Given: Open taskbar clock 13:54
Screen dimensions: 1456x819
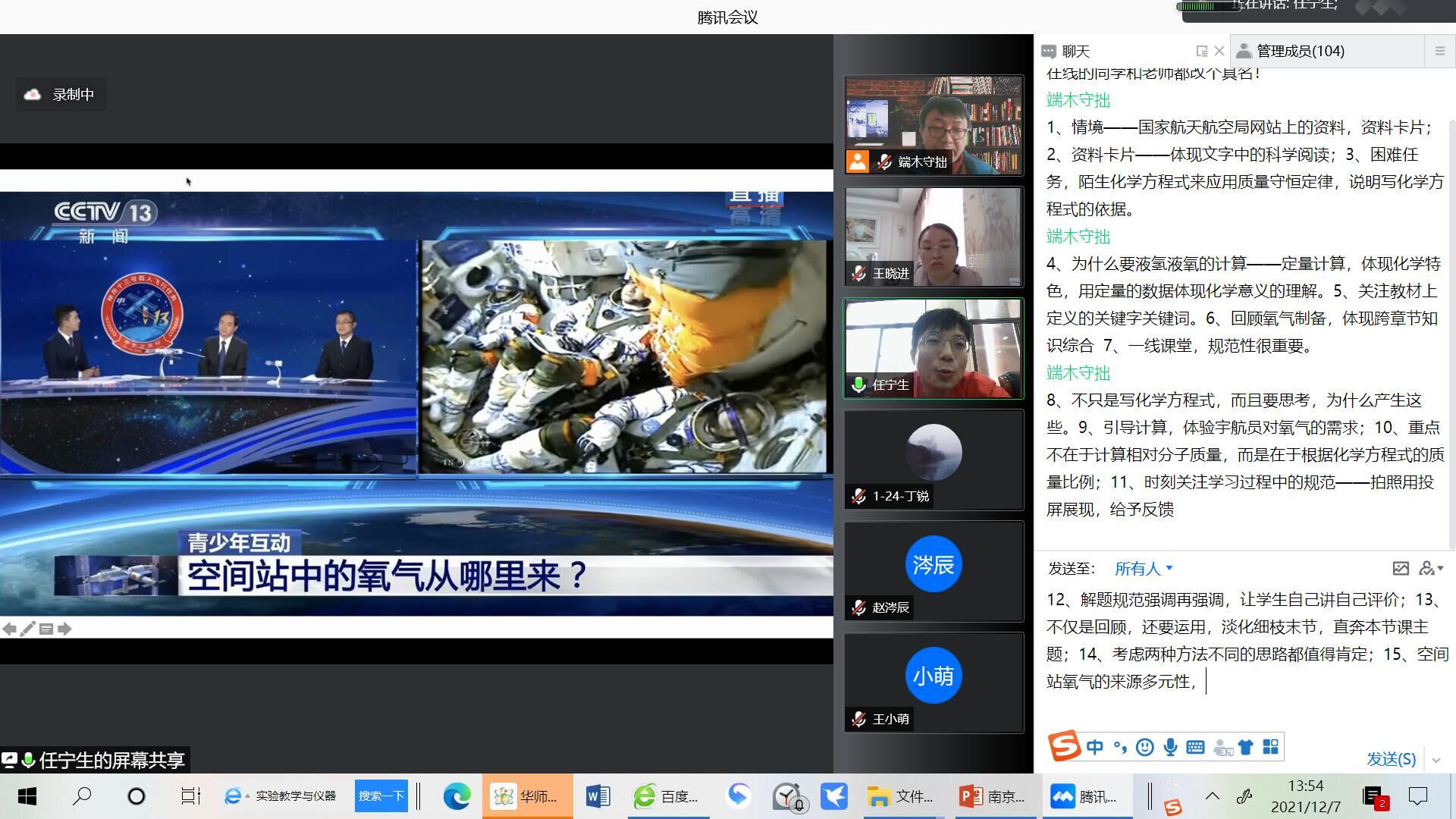Looking at the screenshot, I should 1306,796.
